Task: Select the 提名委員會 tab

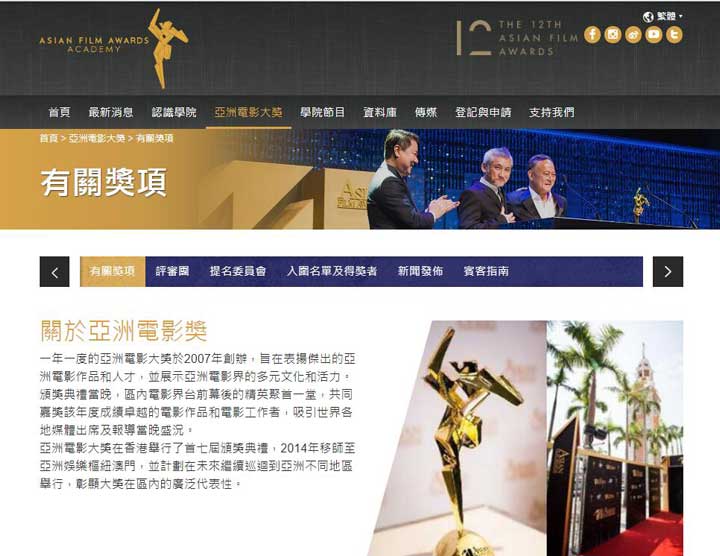Action: point(238,271)
